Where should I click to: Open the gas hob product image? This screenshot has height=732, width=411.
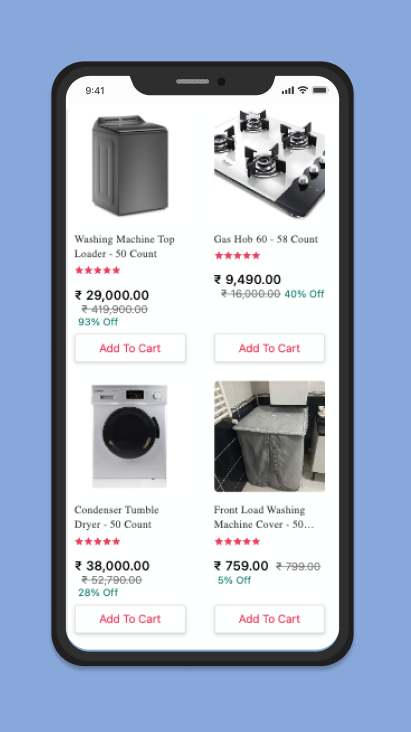point(269,165)
